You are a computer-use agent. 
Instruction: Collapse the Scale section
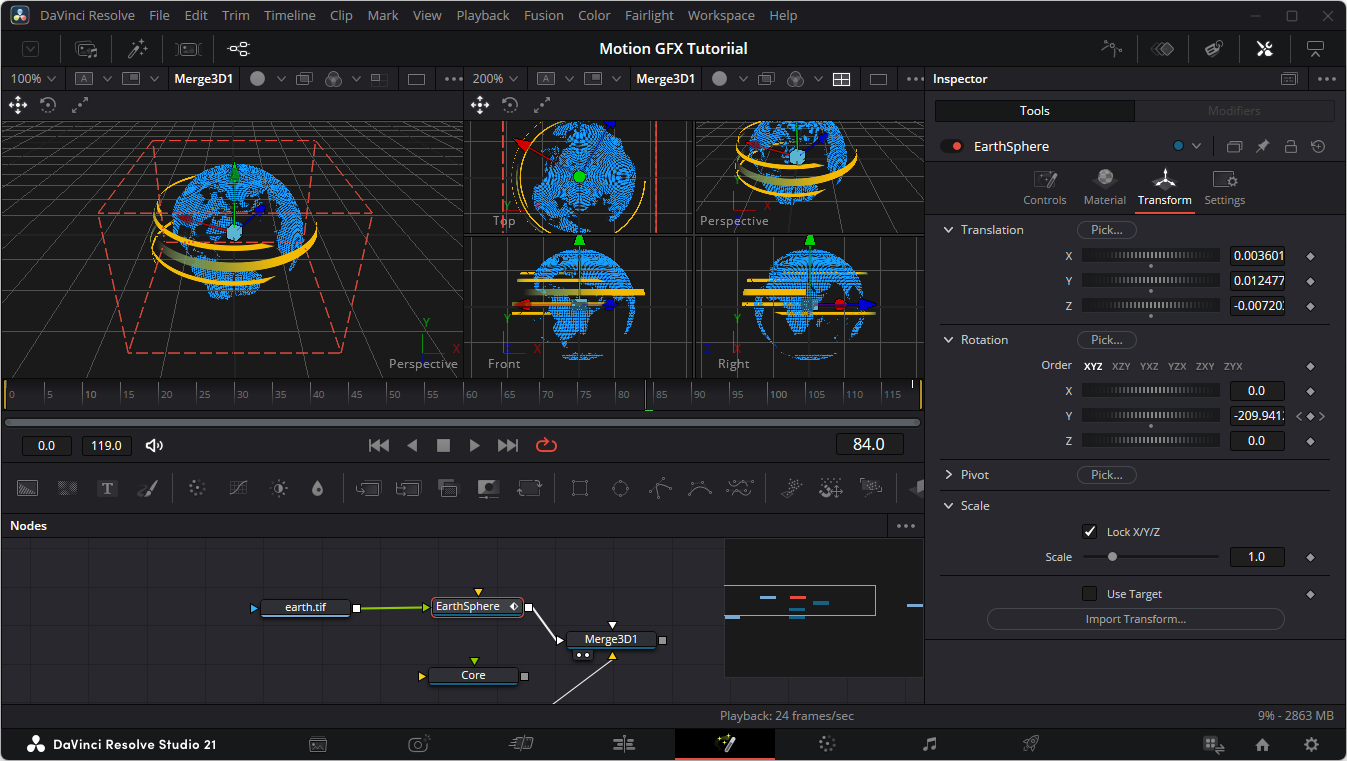(x=949, y=506)
